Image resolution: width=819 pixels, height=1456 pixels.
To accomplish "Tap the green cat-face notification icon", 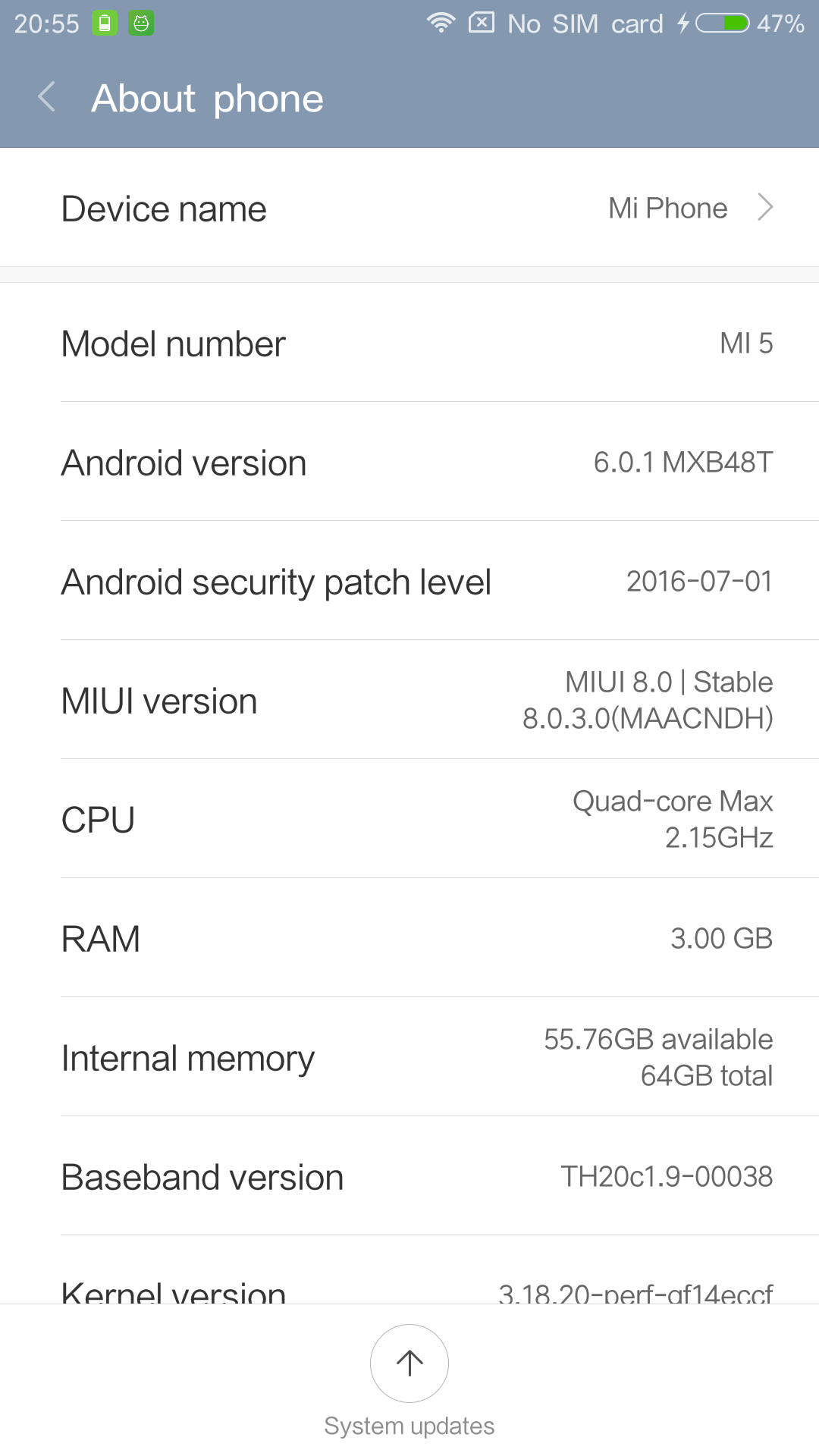I will [x=141, y=24].
